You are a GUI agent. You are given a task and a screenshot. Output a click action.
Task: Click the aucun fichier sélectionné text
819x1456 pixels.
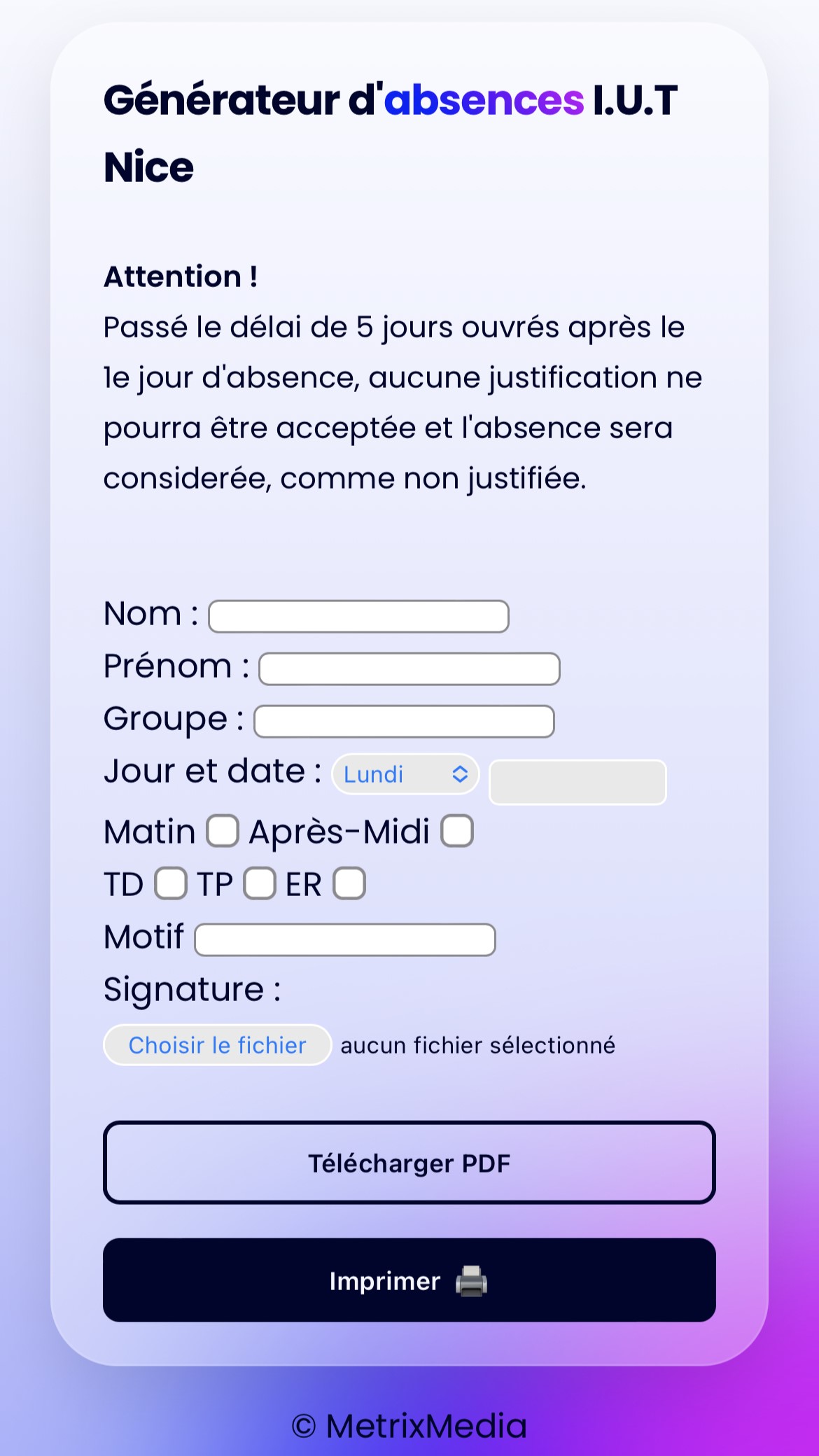point(477,1045)
